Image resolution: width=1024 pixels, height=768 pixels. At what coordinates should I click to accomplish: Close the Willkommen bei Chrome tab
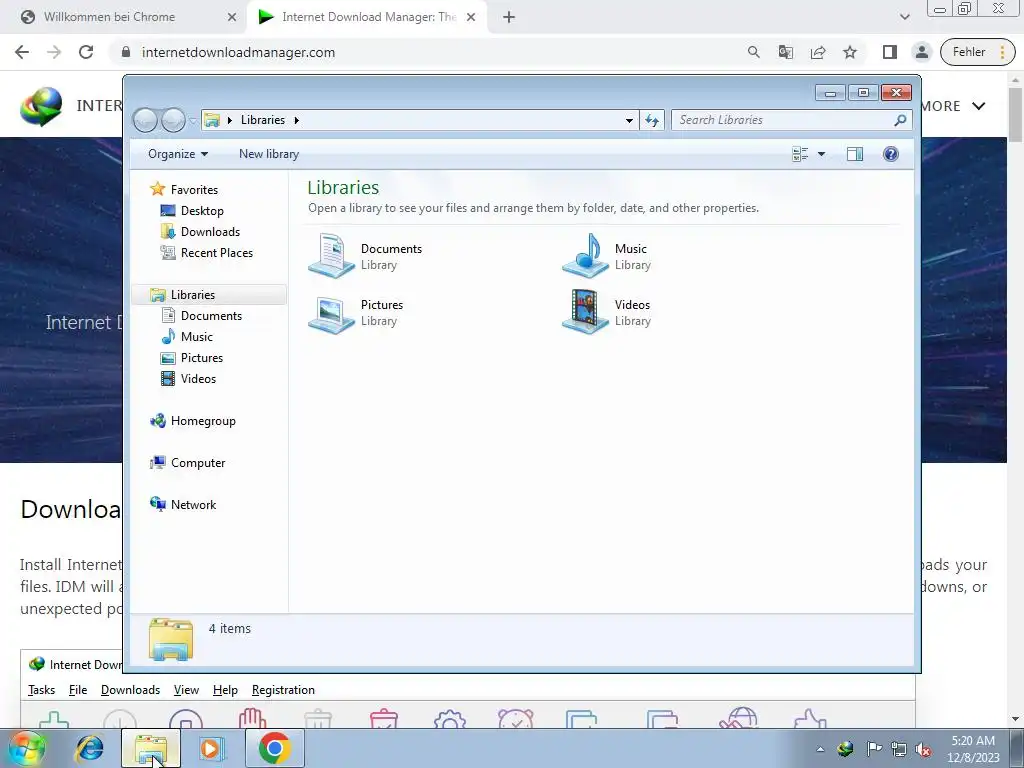[x=231, y=17]
